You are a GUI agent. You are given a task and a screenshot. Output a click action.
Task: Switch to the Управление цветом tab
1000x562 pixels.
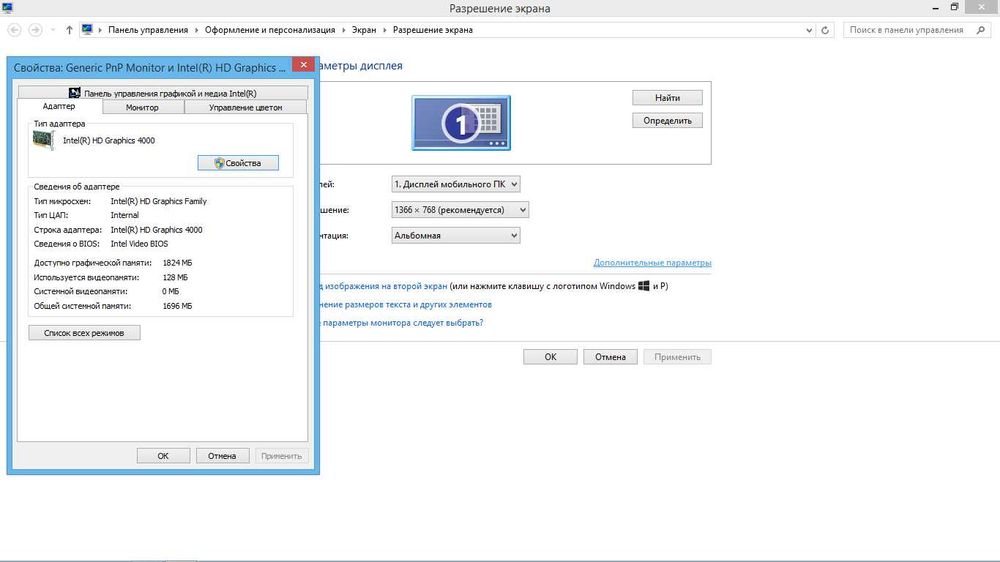pyautogui.click(x=246, y=107)
